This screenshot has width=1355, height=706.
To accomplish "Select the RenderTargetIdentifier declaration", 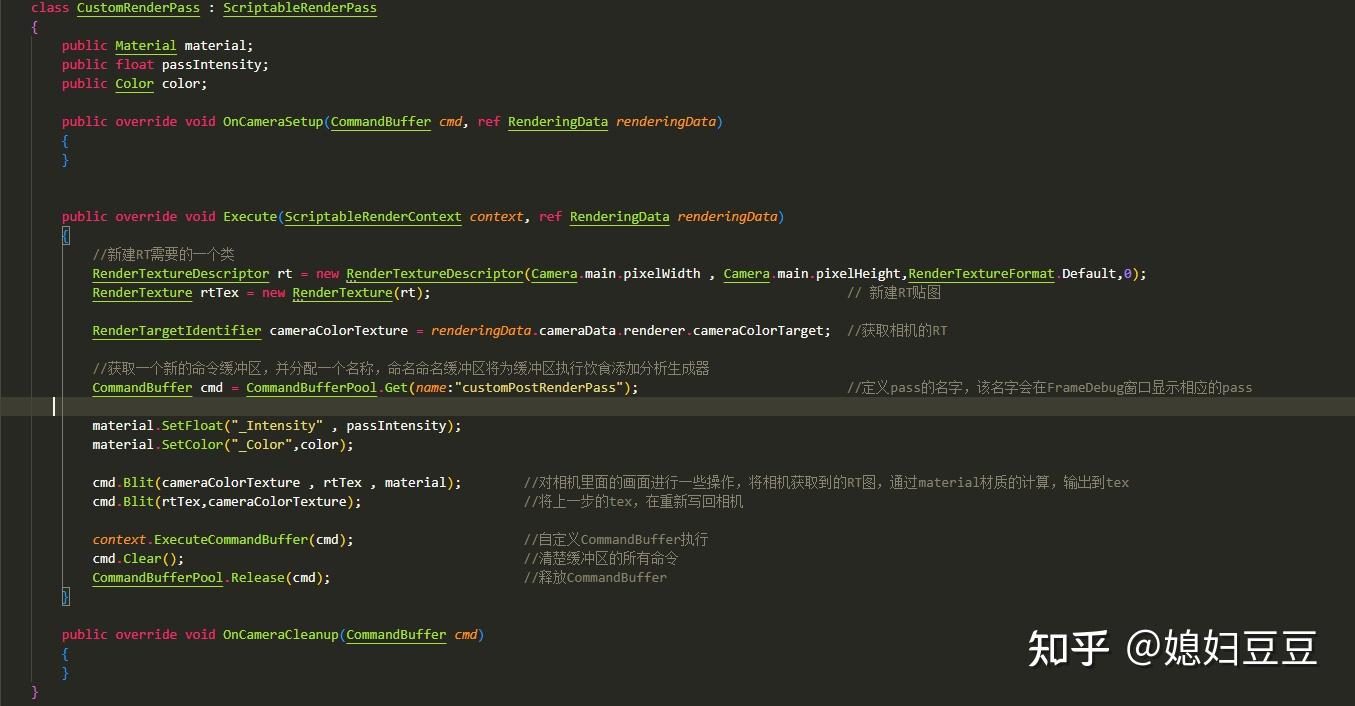I will click(x=176, y=330).
